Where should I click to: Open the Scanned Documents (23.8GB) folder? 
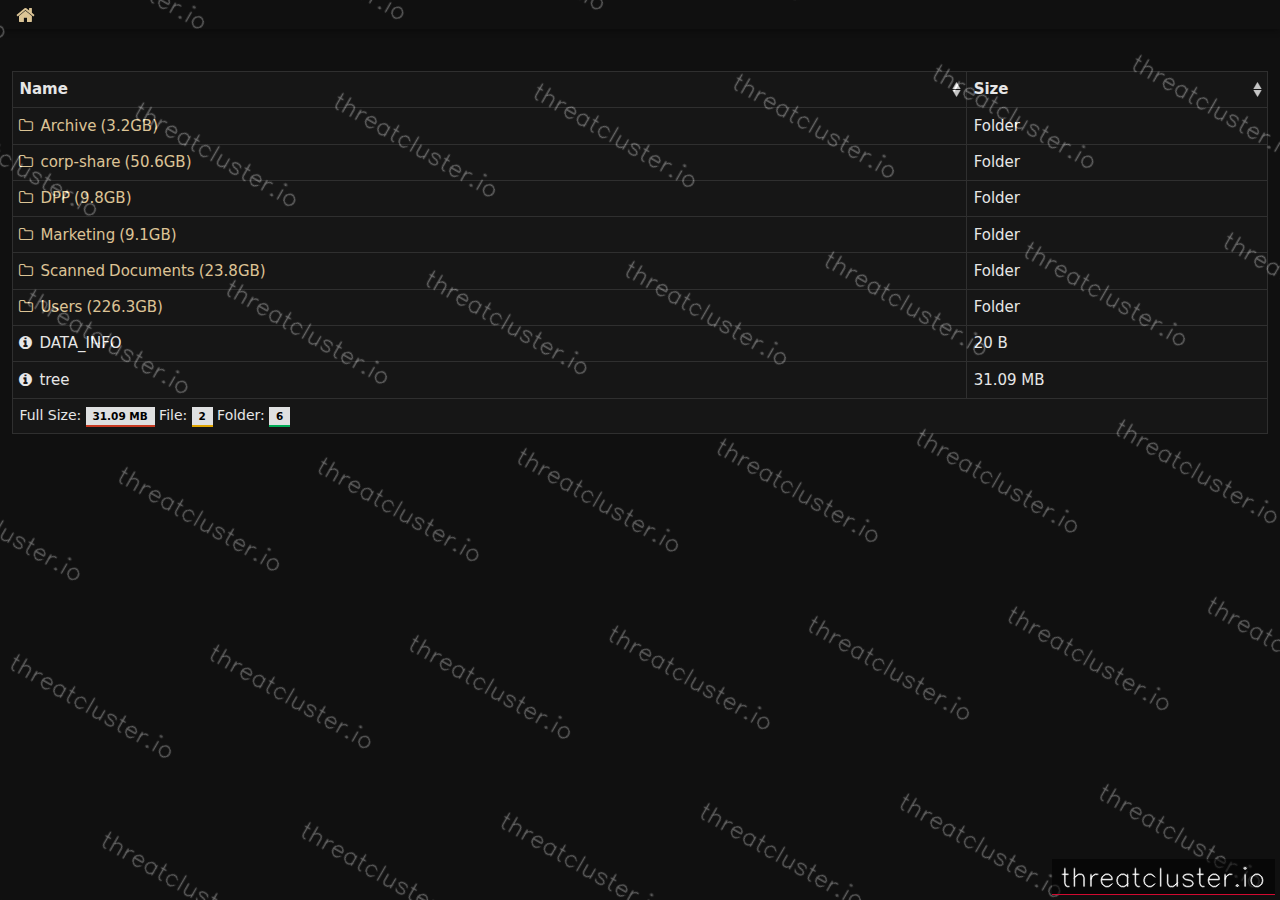(x=152, y=270)
